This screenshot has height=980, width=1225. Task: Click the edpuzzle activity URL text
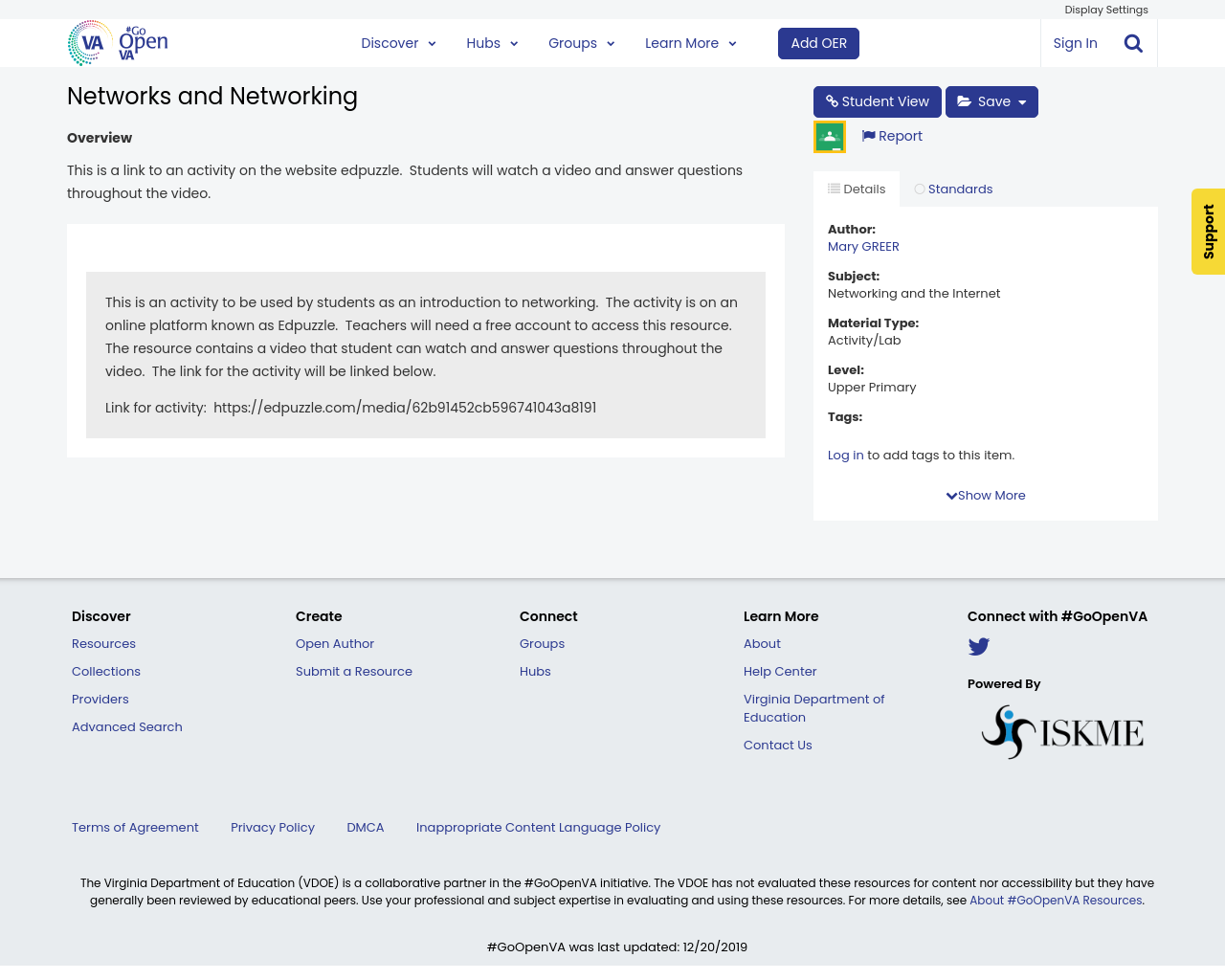[405, 408]
